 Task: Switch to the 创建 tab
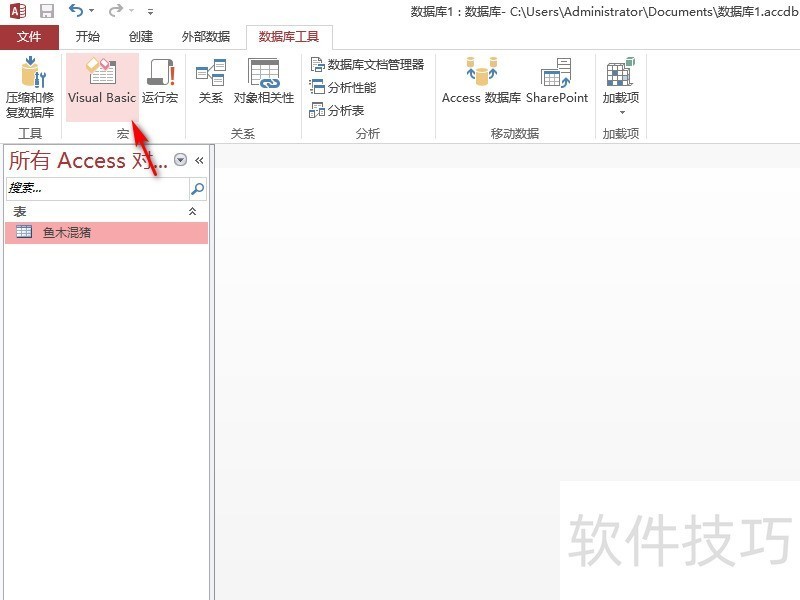(141, 37)
